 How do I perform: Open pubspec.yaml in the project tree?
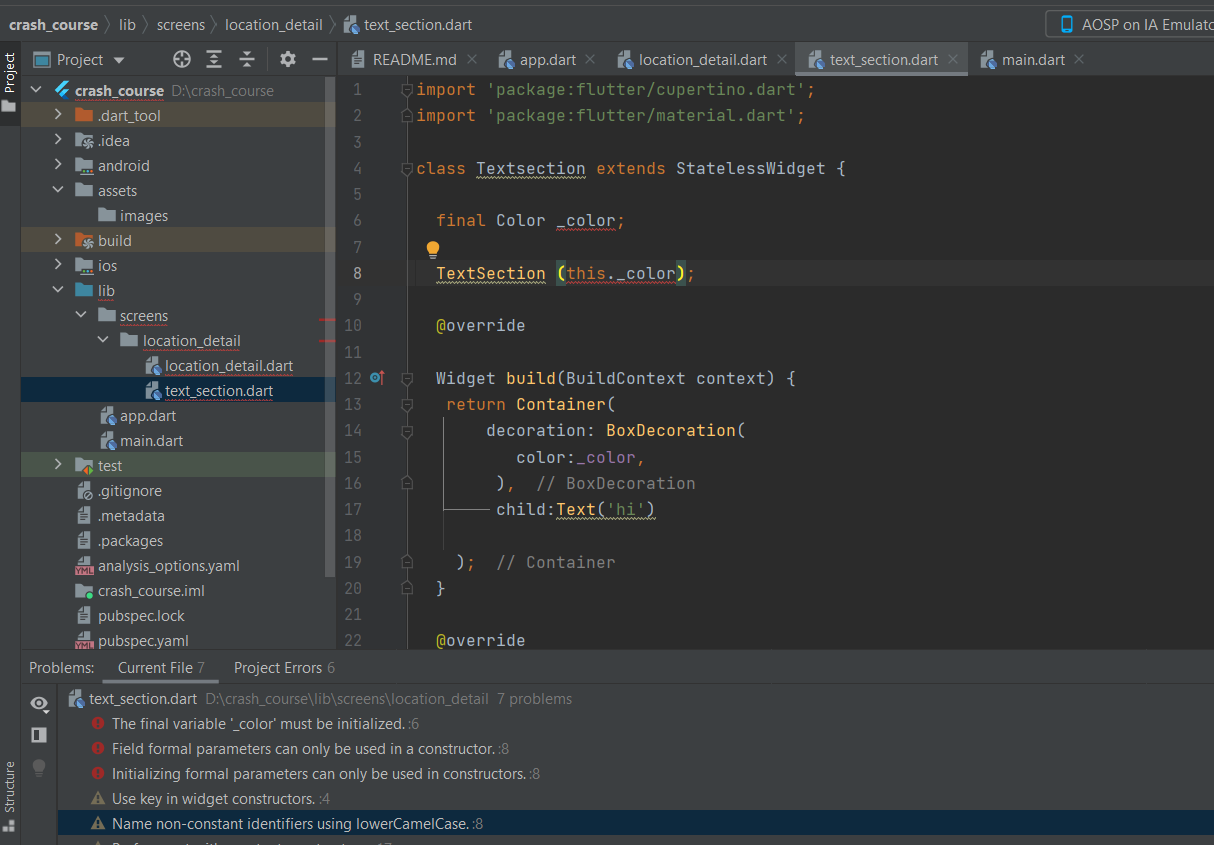click(x=143, y=641)
